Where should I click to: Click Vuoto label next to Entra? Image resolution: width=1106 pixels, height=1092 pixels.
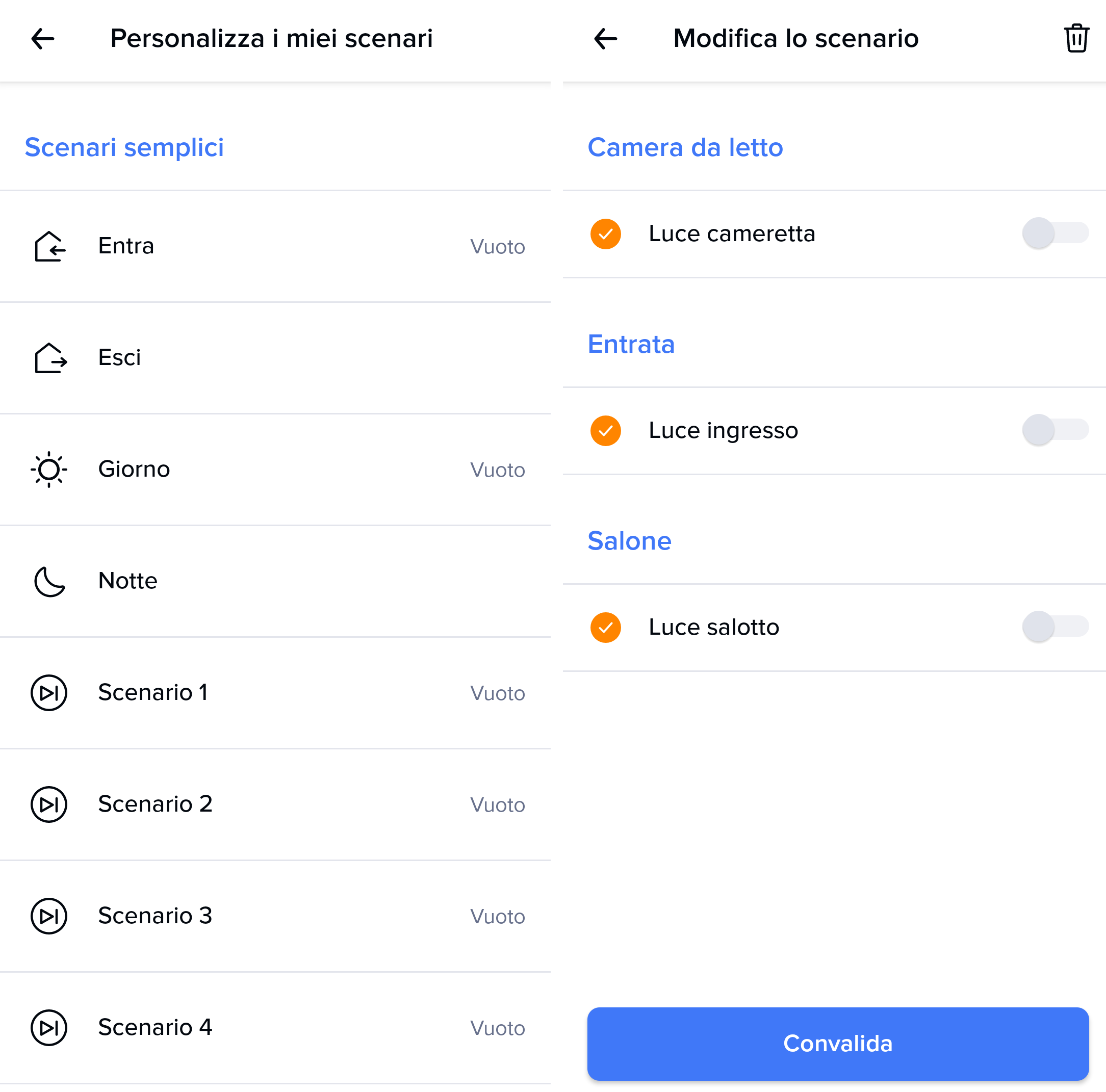coord(497,247)
